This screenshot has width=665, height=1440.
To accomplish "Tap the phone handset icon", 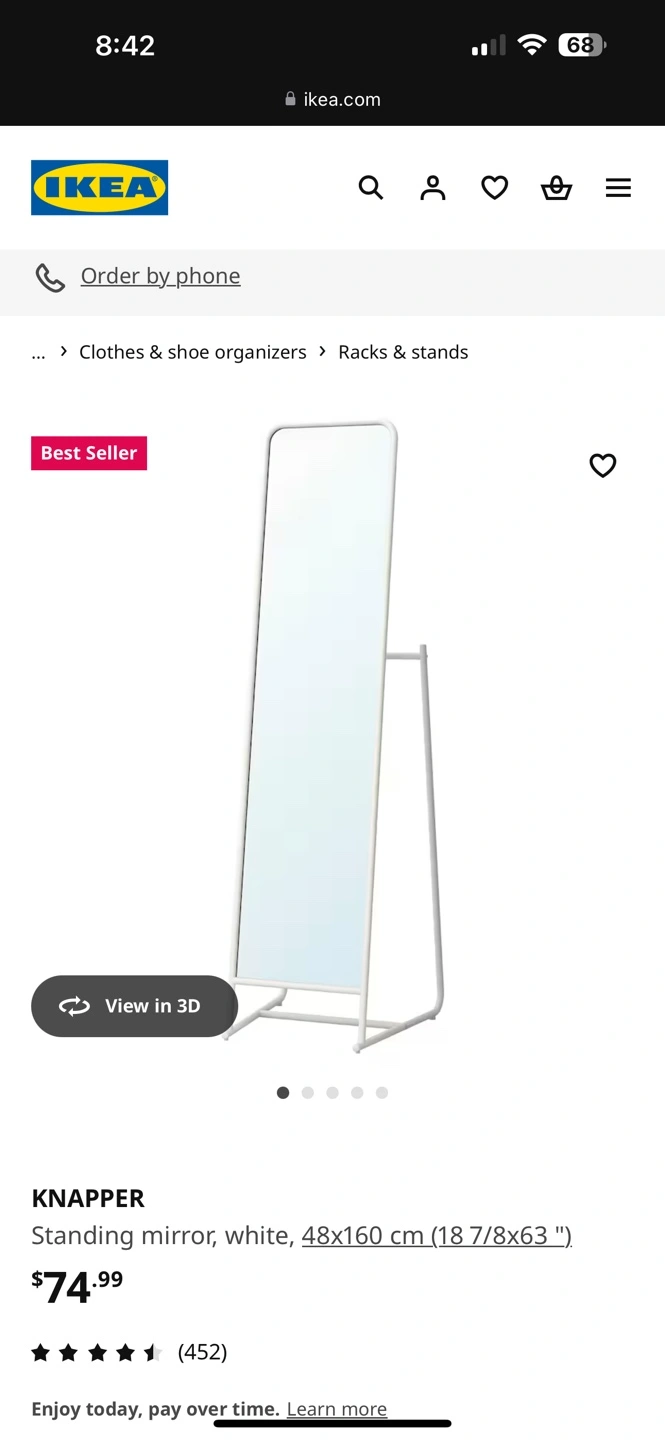I will [50, 277].
